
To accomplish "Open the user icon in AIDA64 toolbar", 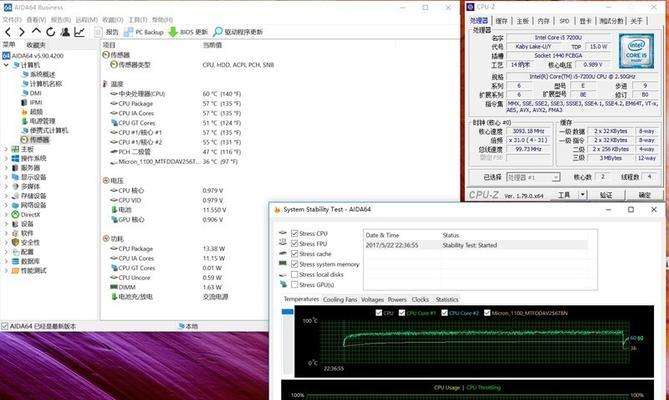I will 65,32.
